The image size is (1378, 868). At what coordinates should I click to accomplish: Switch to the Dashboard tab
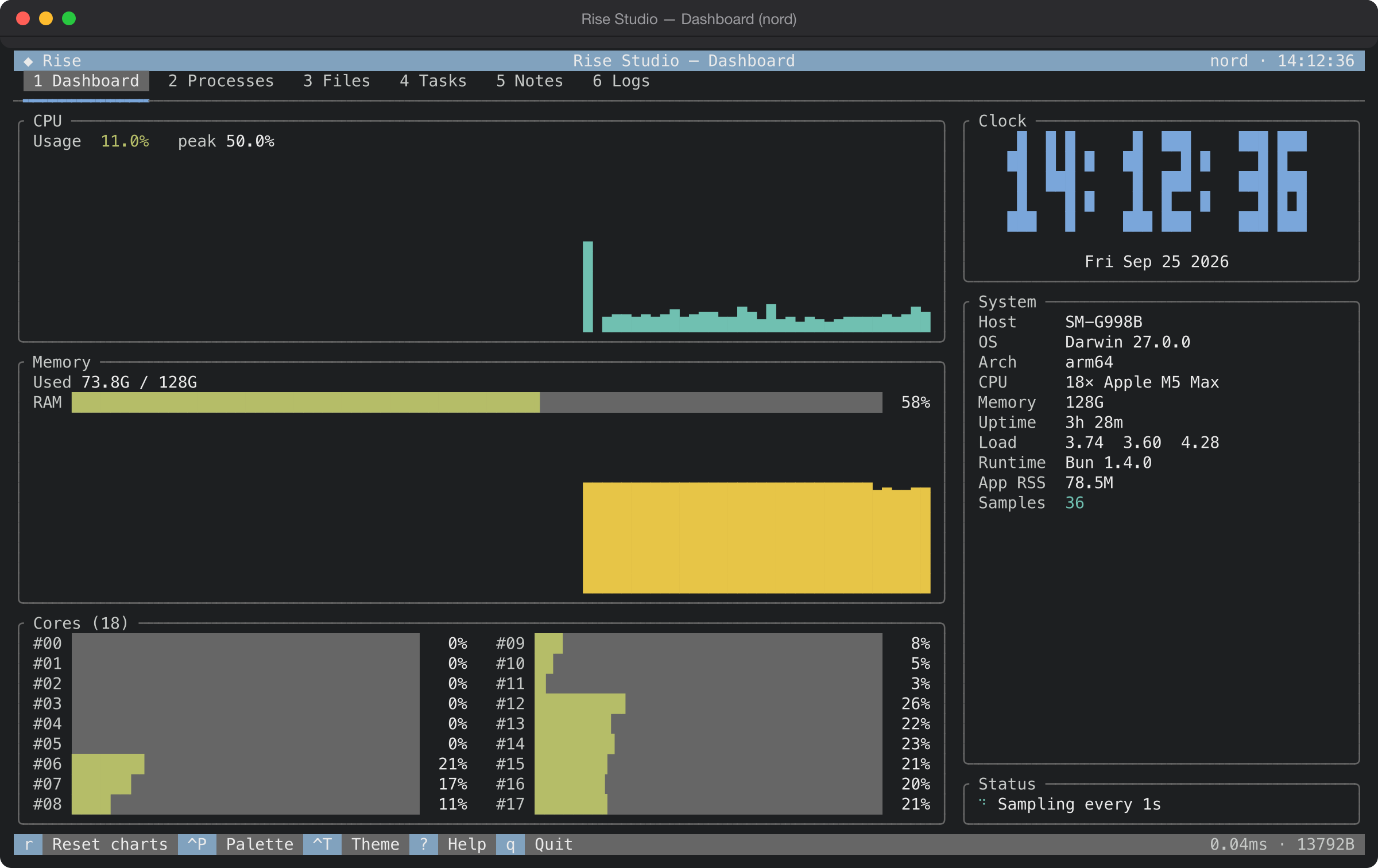pos(86,81)
